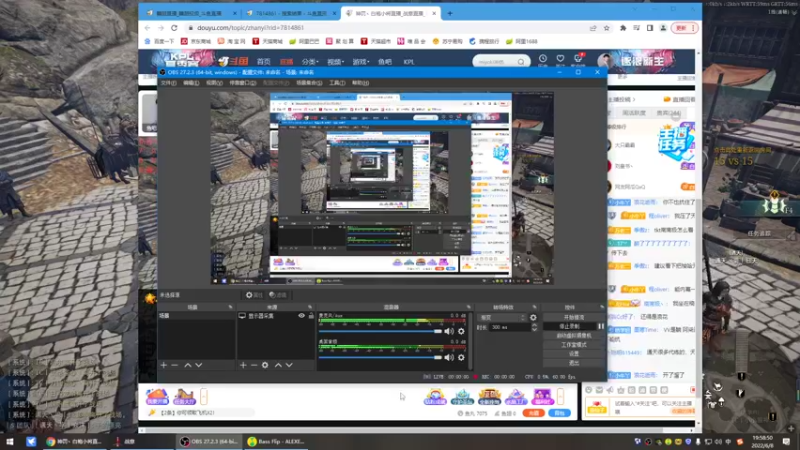The width and height of the screenshot is (800, 450).
Task: Start the virtual camera in OBS
Action: [x=574, y=336]
